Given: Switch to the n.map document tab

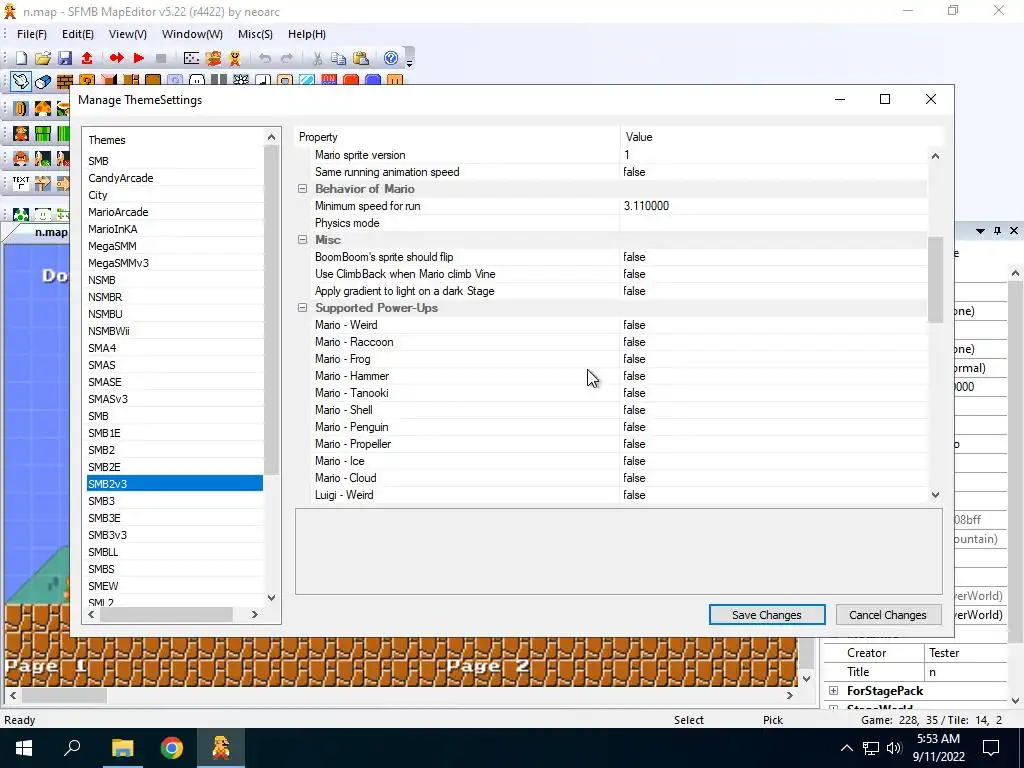Looking at the screenshot, I should 50,232.
